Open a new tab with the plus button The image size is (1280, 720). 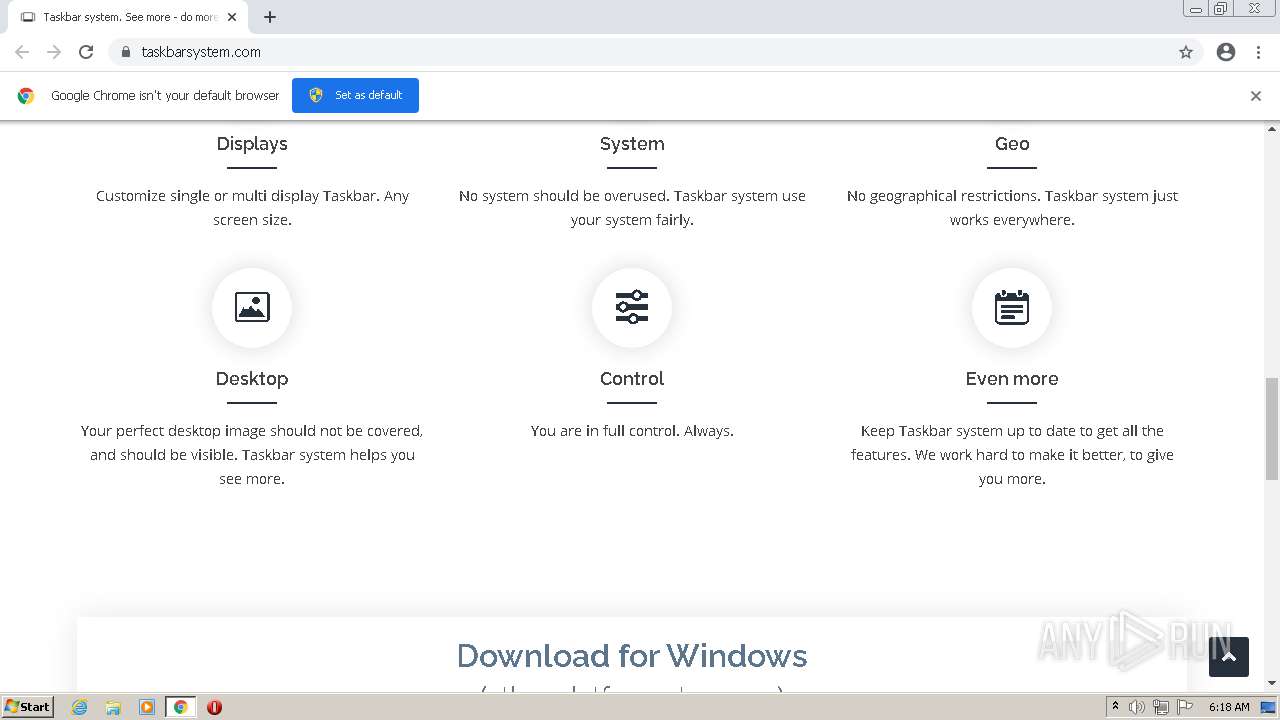pos(270,17)
